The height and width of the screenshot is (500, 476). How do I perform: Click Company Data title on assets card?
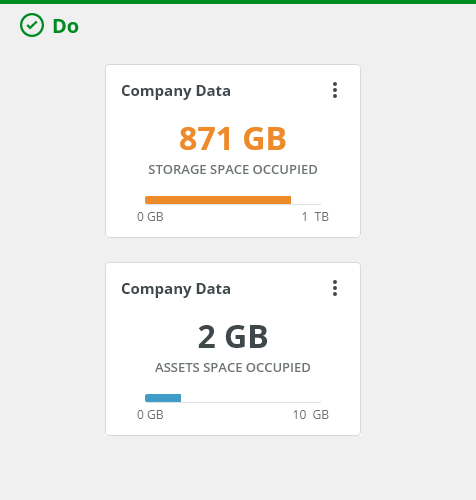coord(176,289)
